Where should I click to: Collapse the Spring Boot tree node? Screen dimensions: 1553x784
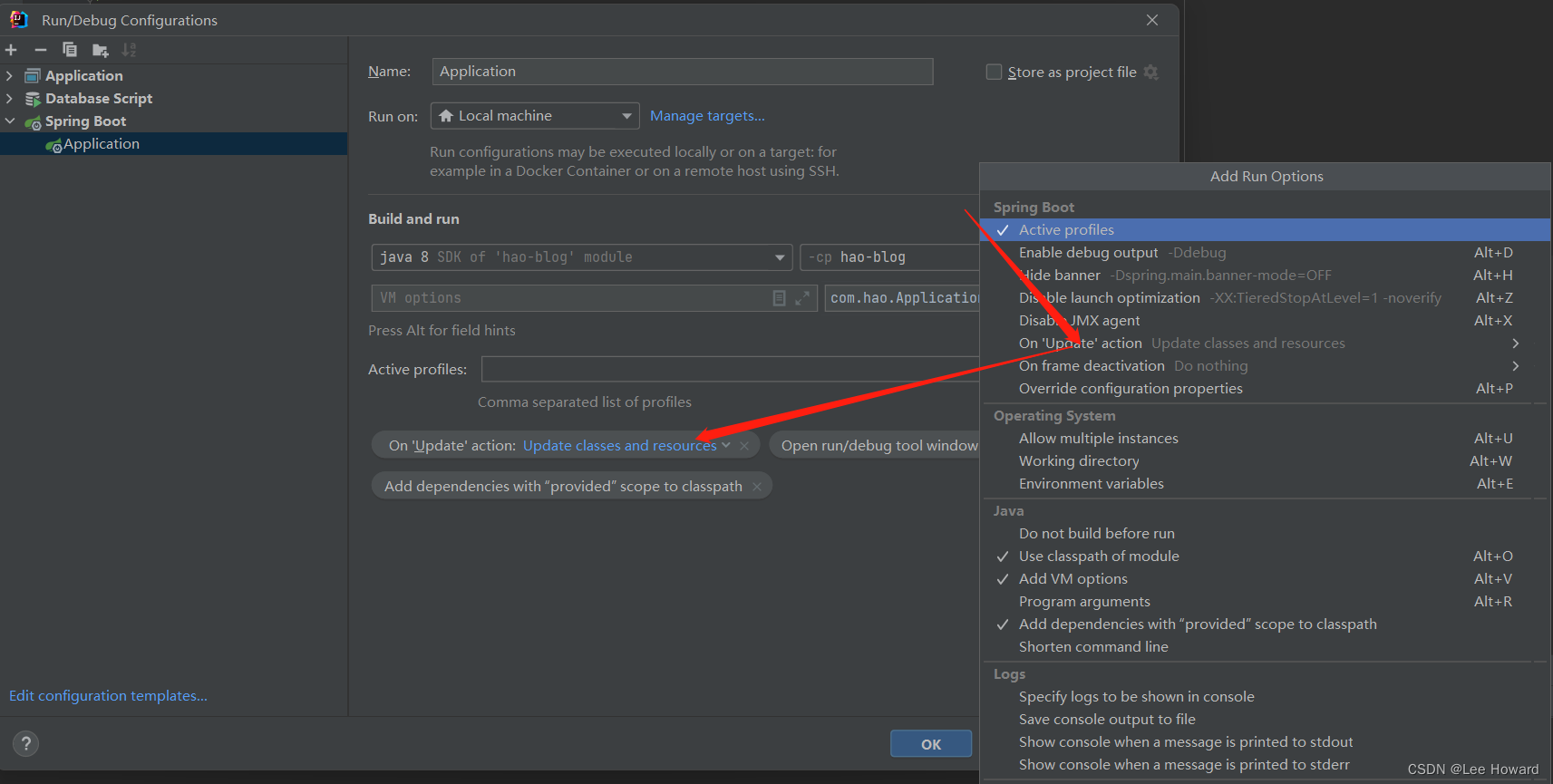pyautogui.click(x=10, y=121)
